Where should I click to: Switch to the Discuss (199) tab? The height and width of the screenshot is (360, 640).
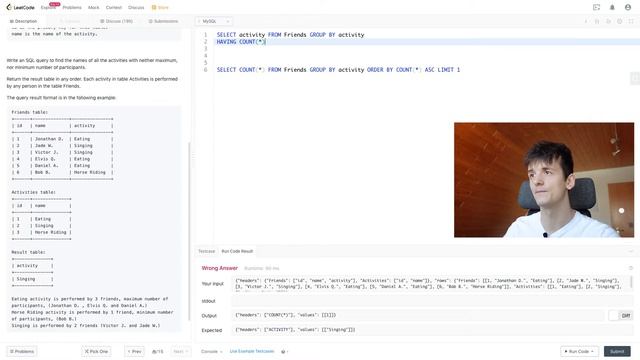116,21
